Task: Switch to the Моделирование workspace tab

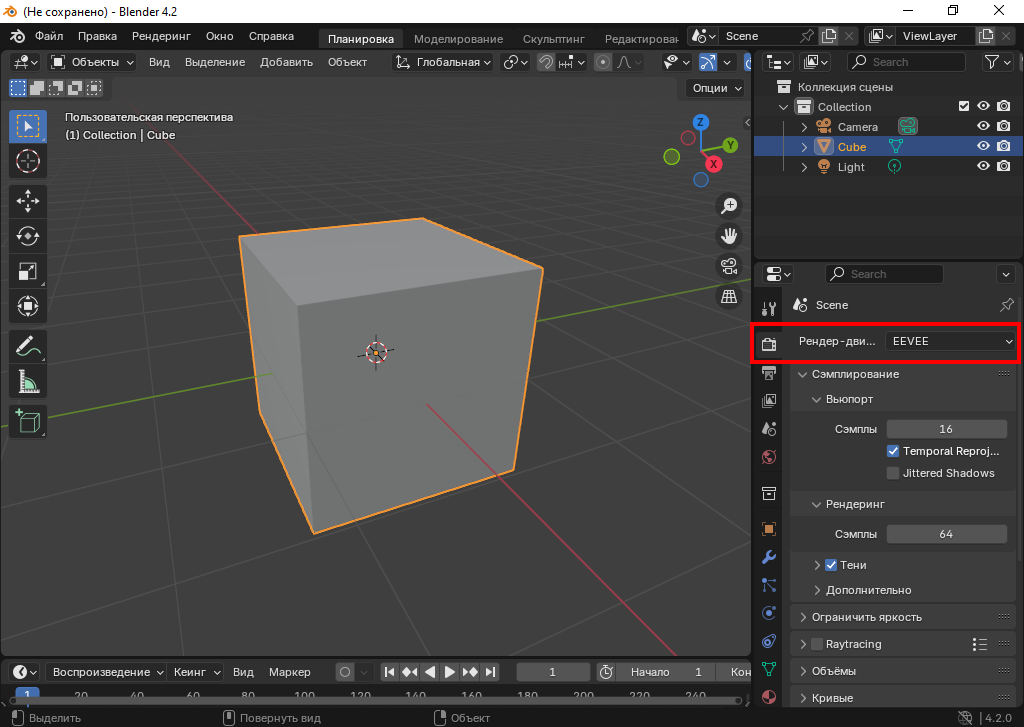Action: click(x=458, y=39)
